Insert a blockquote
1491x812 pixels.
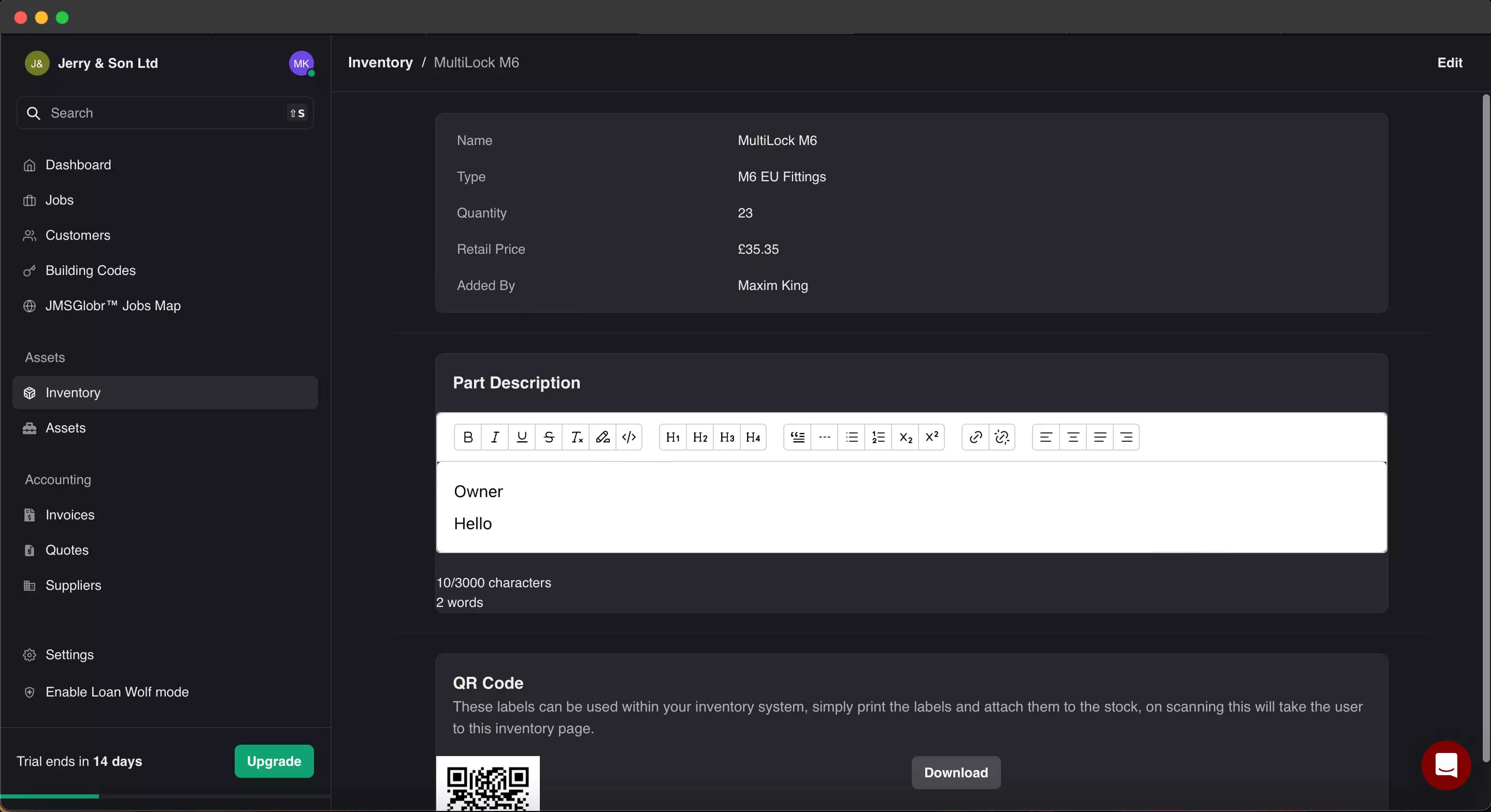pyautogui.click(x=798, y=437)
